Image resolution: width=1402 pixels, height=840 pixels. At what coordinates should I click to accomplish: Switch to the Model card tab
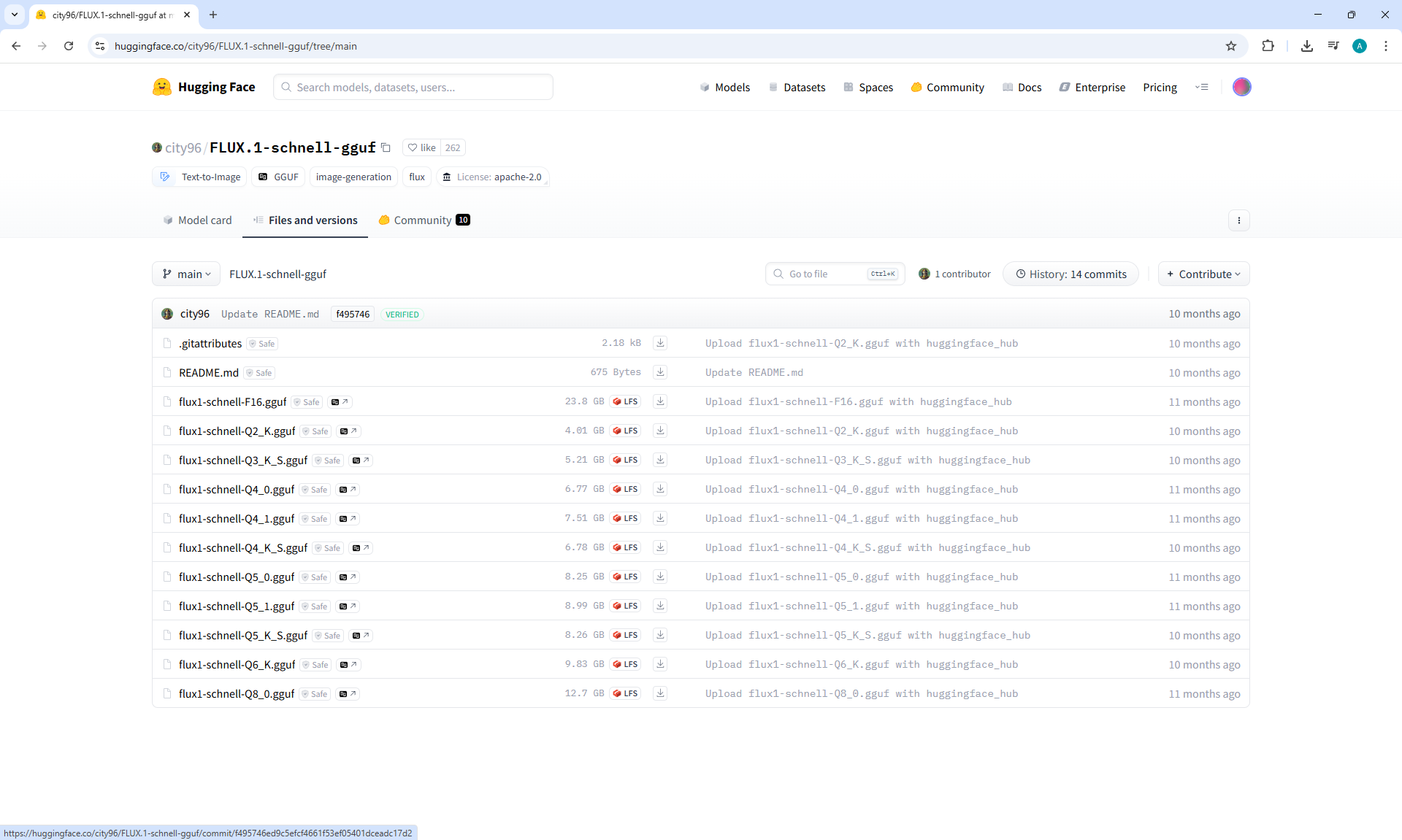click(x=197, y=220)
